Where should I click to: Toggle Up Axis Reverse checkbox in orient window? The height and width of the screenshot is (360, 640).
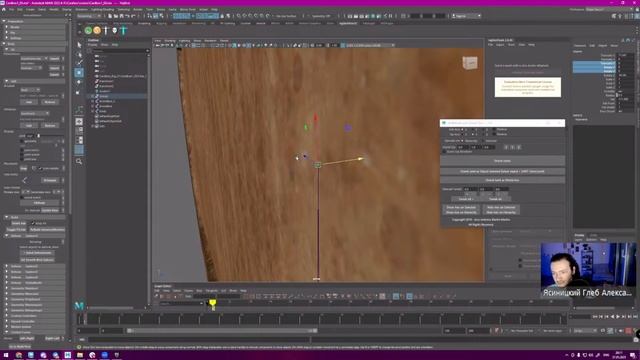494,134
